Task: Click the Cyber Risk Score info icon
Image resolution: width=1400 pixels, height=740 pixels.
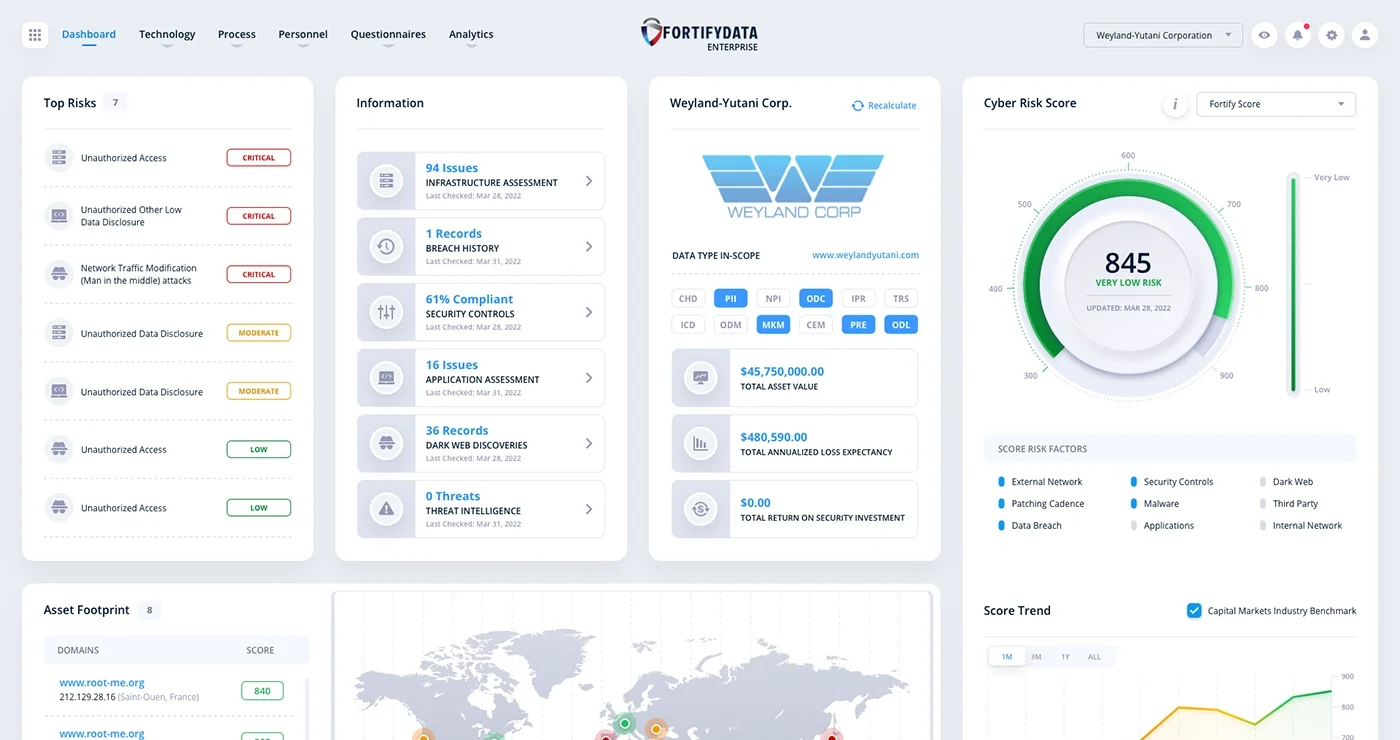Action: tap(1175, 104)
